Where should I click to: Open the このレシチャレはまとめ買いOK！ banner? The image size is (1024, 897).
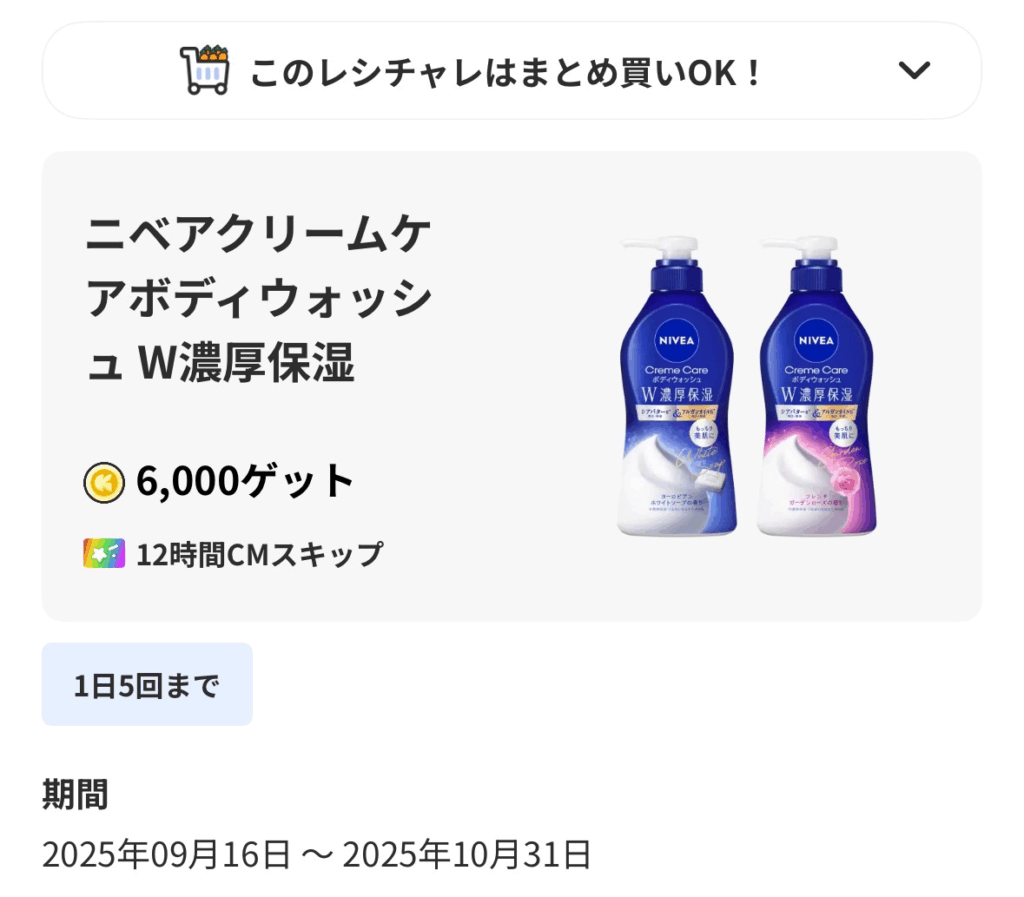[511, 71]
